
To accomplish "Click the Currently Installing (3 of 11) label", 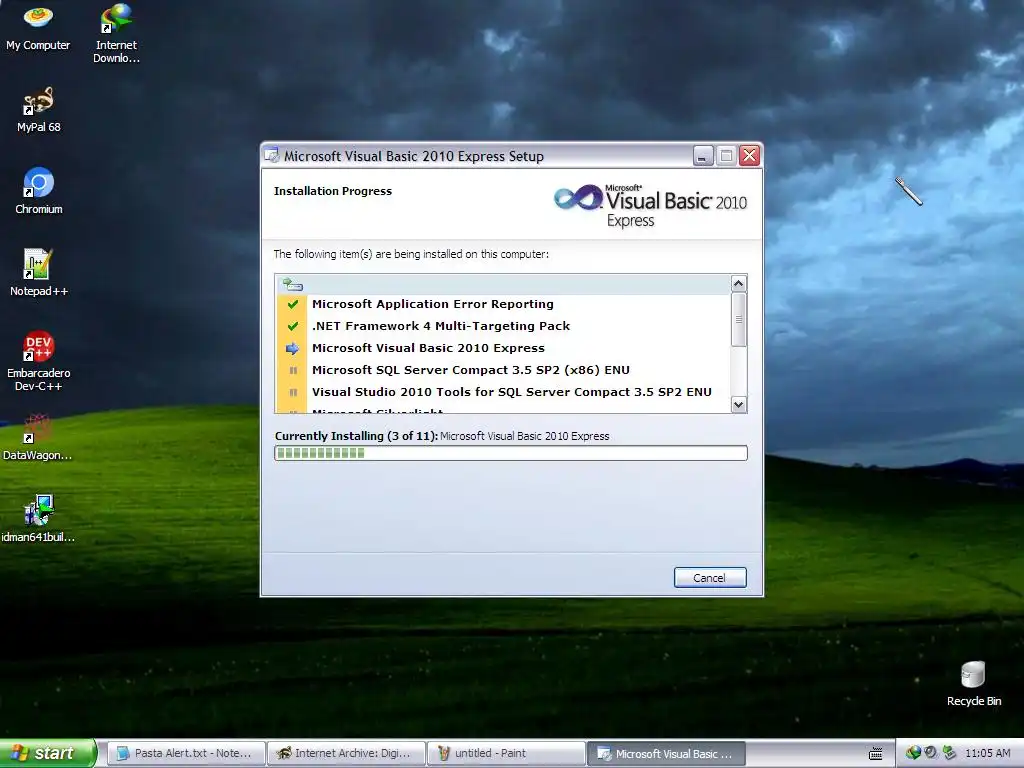I will click(357, 436).
